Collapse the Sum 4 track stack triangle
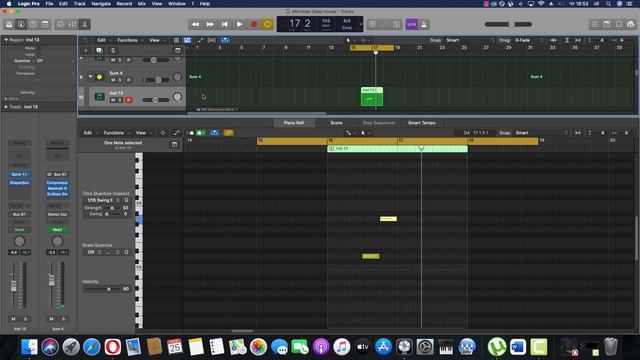 coord(91,76)
